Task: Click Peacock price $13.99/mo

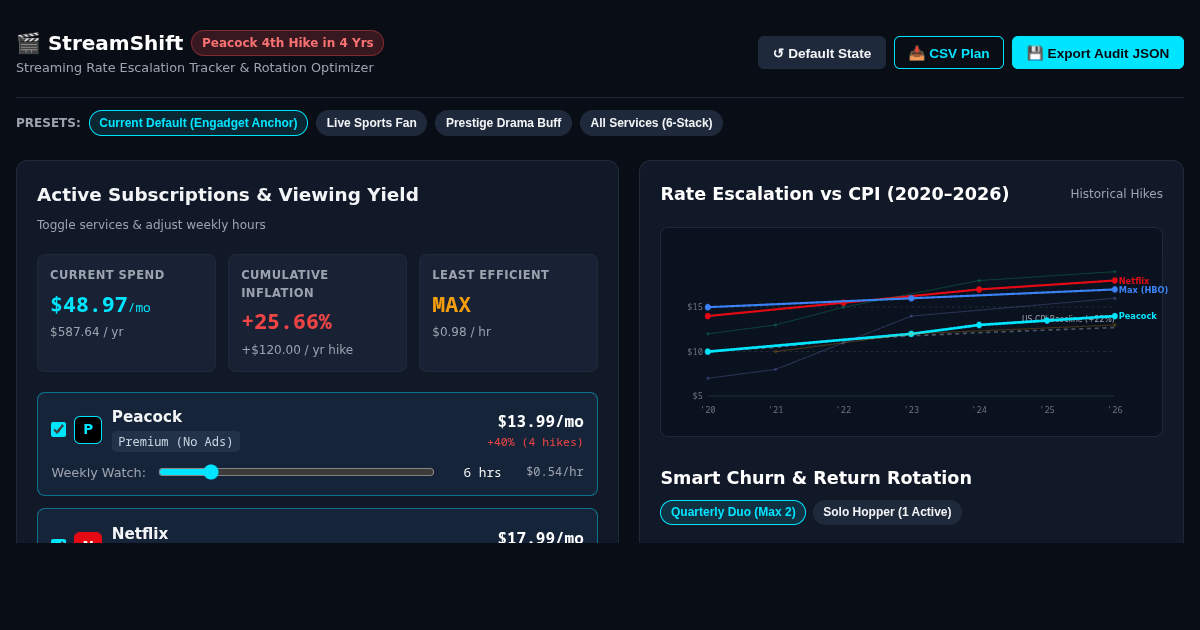Action: [540, 422]
